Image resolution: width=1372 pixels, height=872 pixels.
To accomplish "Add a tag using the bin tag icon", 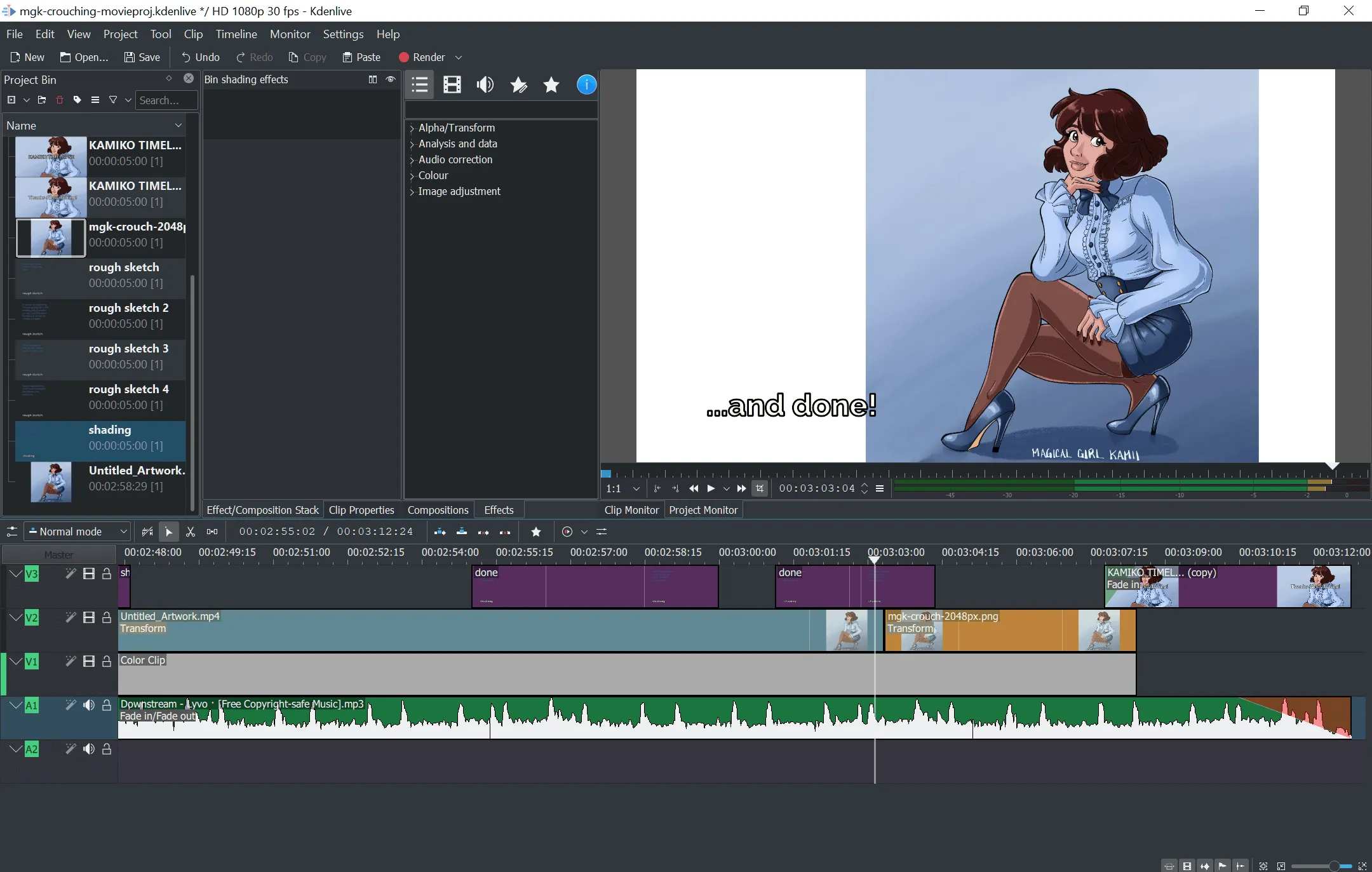I will coord(77,100).
